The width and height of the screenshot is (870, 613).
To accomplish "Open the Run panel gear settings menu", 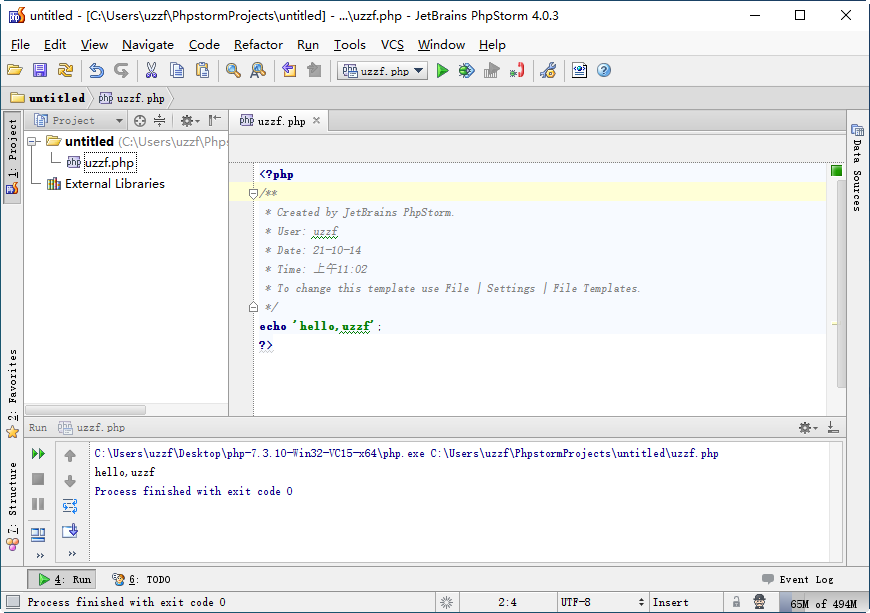I will (x=808, y=428).
